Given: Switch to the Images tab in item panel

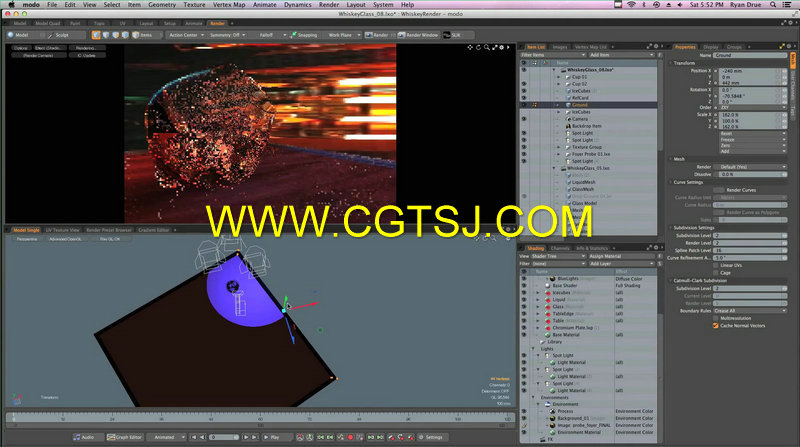Looking at the screenshot, I should 560,47.
